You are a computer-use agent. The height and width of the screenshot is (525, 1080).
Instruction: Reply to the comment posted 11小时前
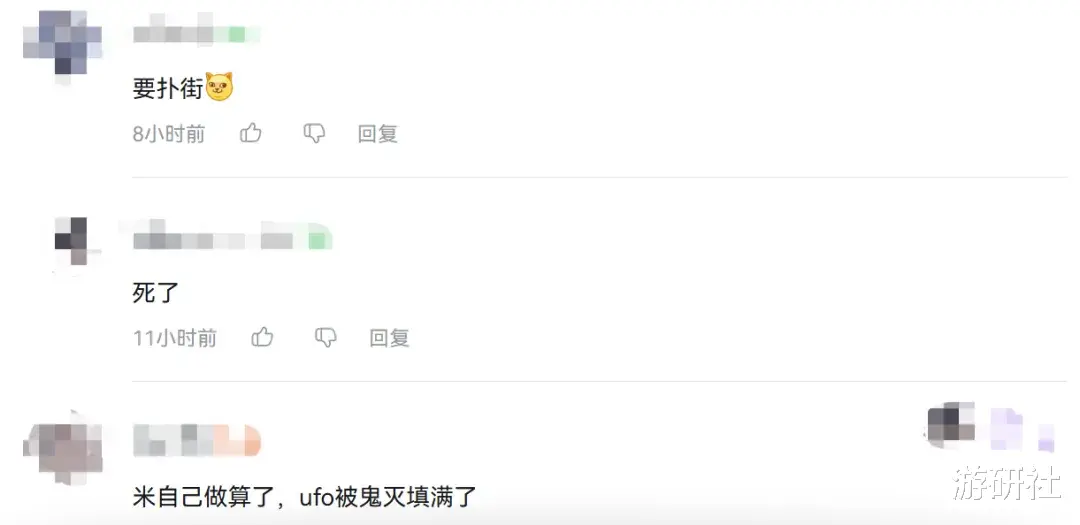[x=389, y=338]
